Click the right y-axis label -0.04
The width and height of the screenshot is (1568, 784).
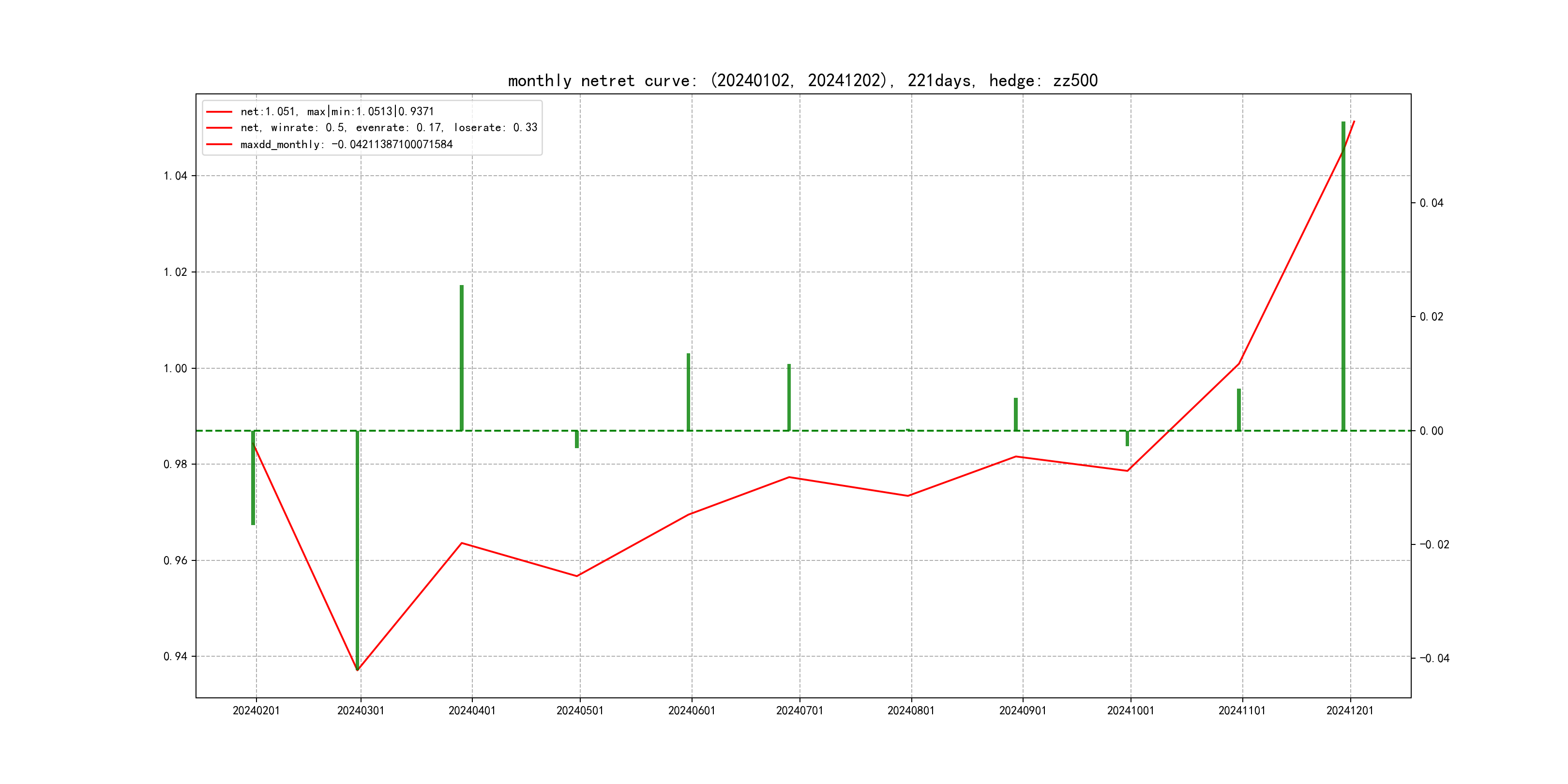click(1434, 658)
